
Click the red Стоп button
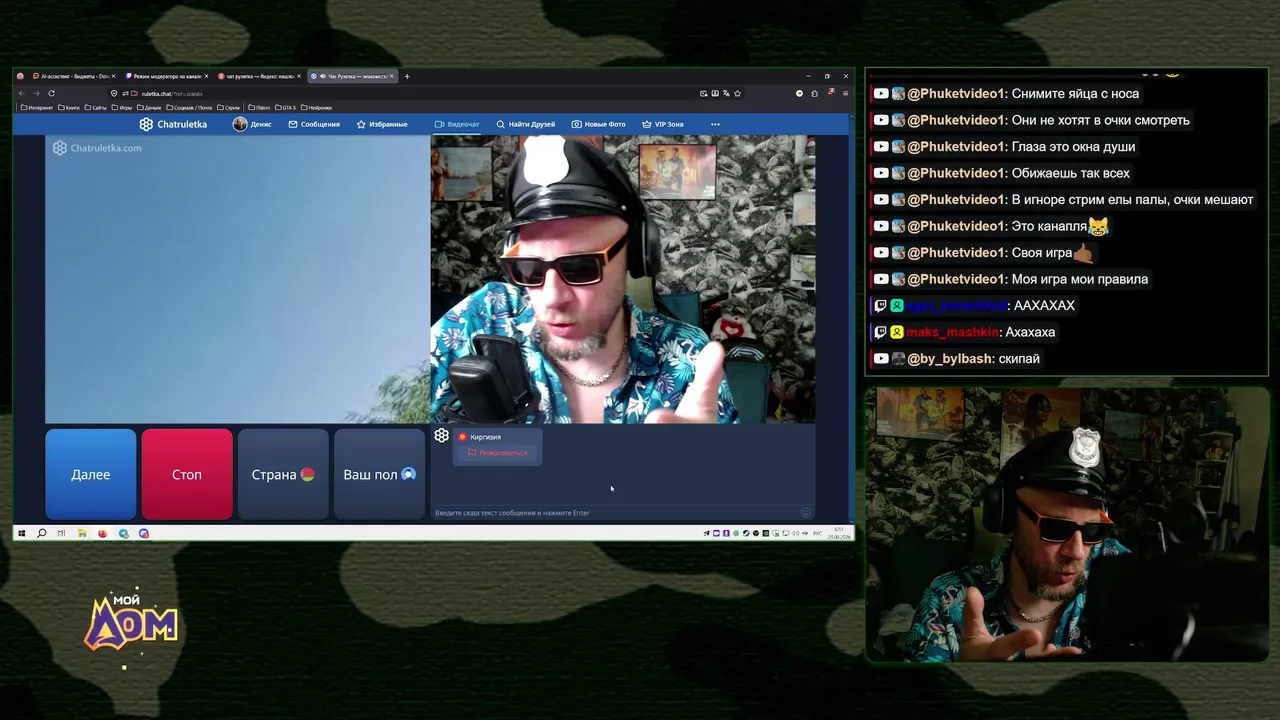(187, 474)
